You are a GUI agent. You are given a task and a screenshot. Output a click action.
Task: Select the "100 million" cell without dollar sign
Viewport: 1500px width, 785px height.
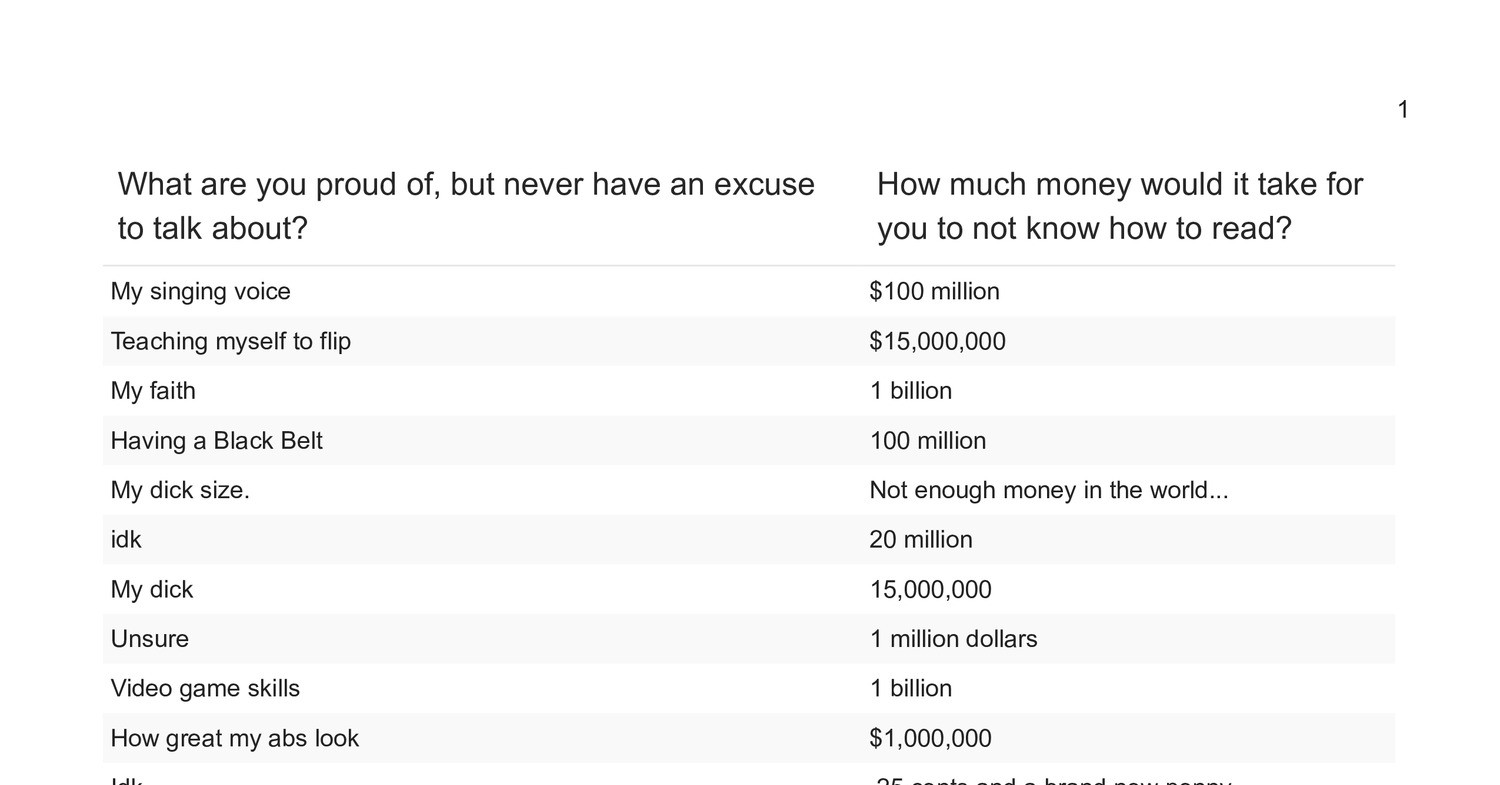pyautogui.click(x=927, y=441)
